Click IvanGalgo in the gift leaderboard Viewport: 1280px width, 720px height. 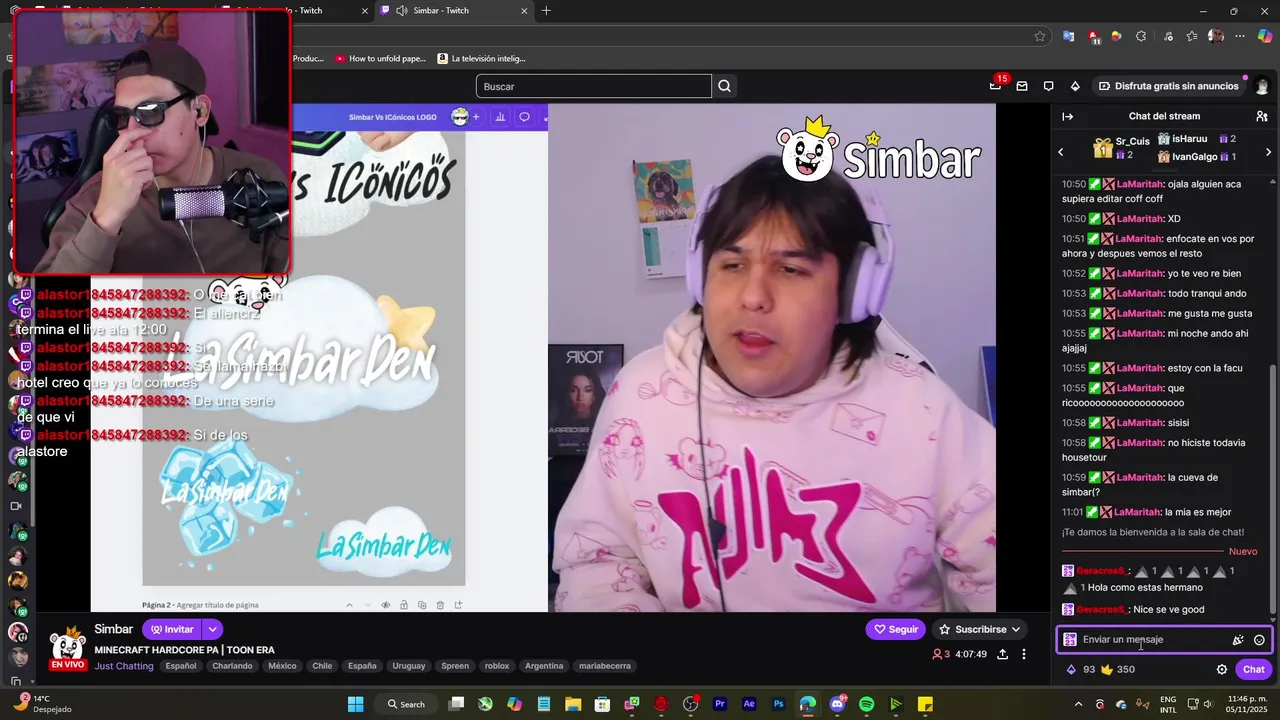tap(1194, 157)
